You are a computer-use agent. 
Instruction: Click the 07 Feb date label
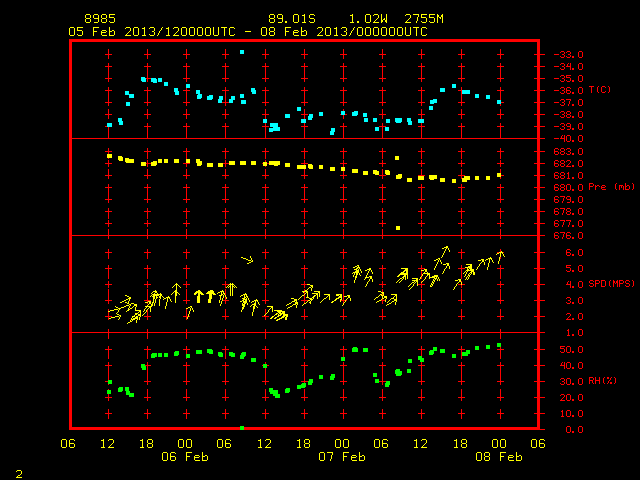(342, 457)
